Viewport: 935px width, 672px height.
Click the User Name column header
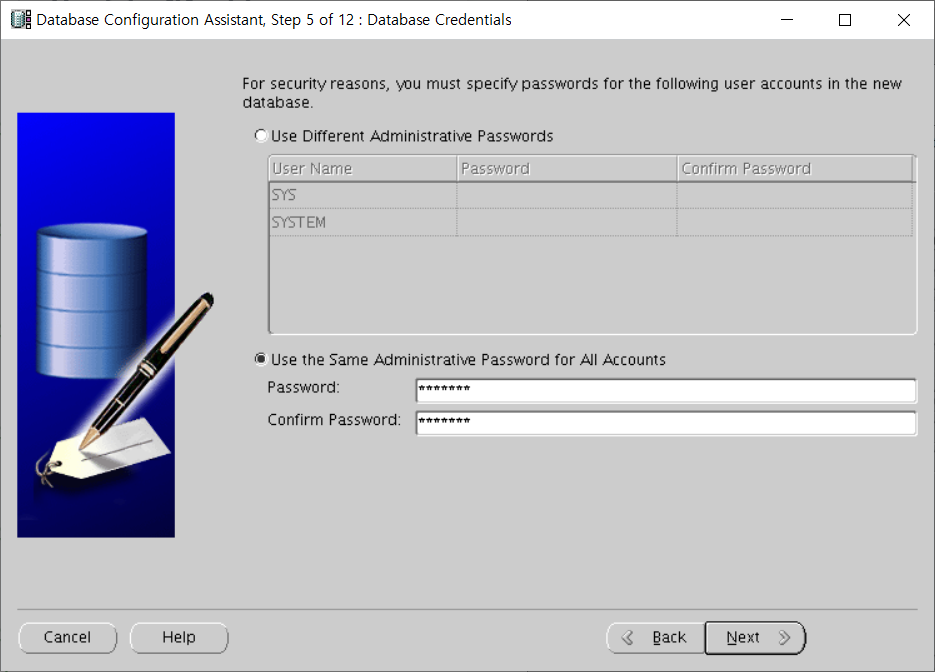click(363, 169)
